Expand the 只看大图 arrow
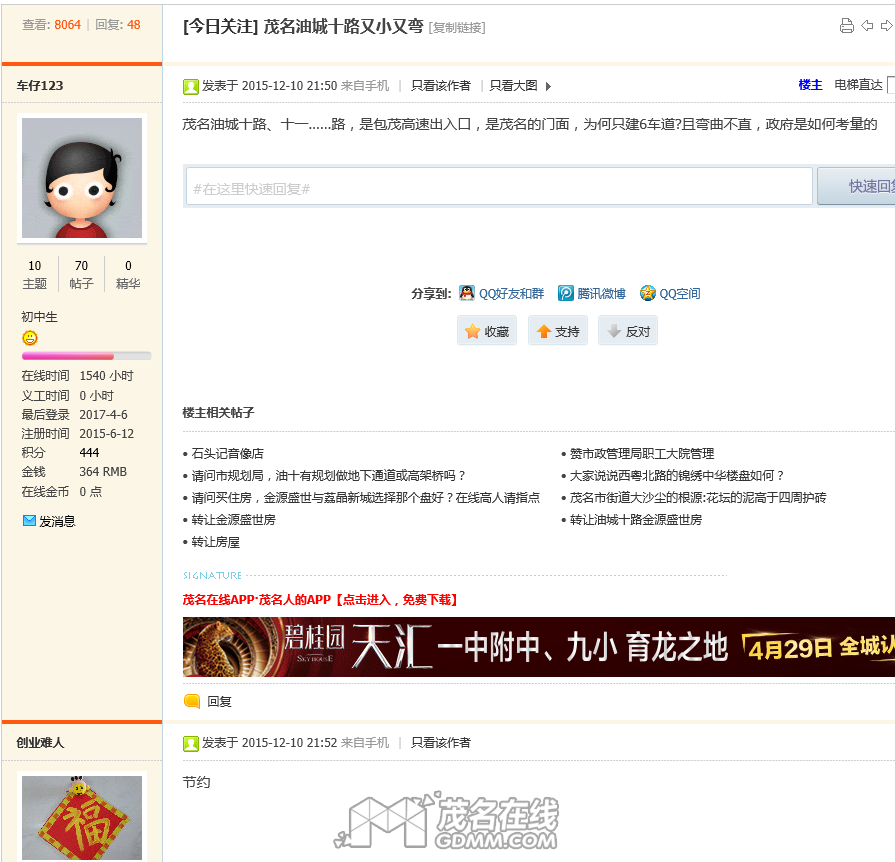Viewport: 895px width, 862px height. (549, 86)
